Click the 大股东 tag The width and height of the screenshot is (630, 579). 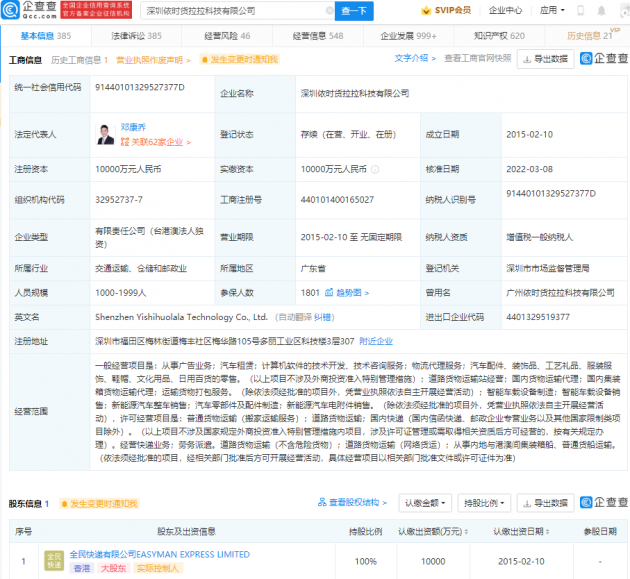click(x=113, y=568)
